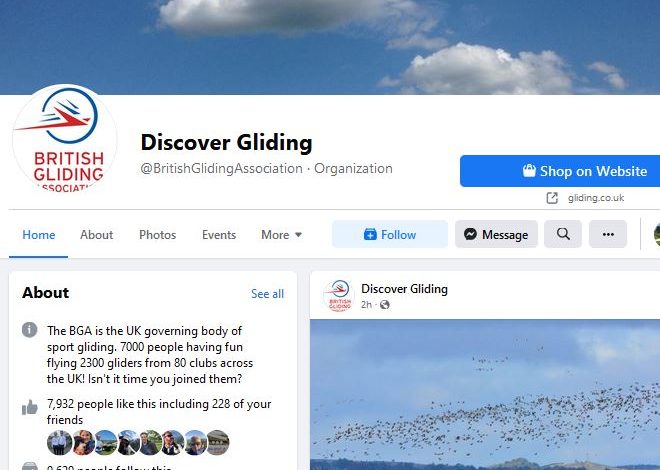Visit the gliding.co.uk website link
Screen dimensions: 660x470
tap(596, 198)
